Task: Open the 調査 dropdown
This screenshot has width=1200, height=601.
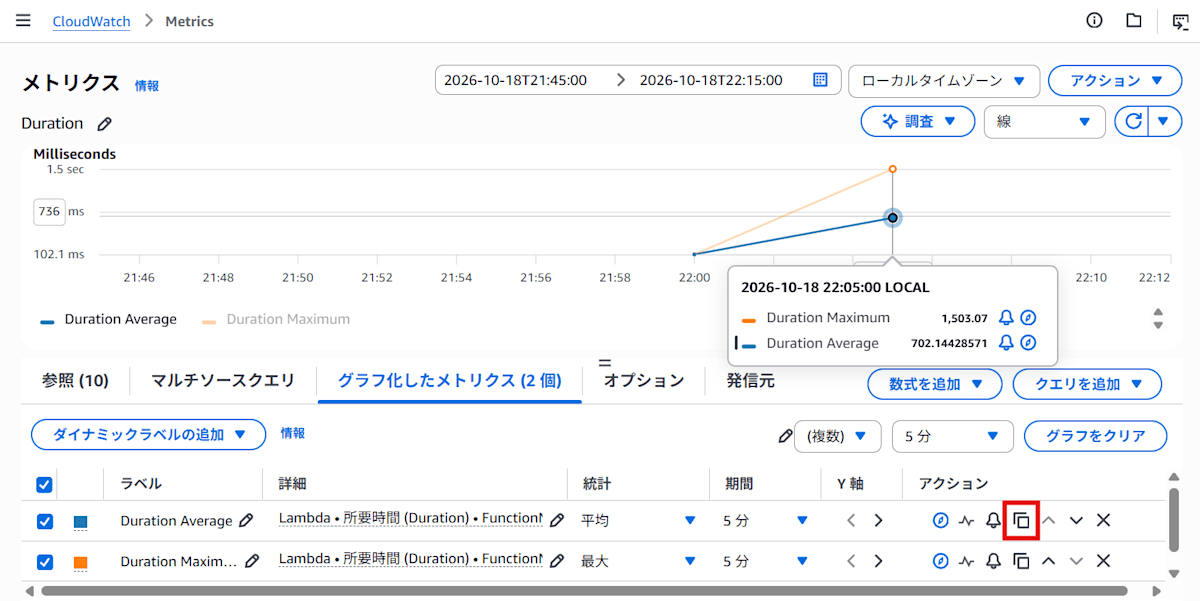Action: point(917,121)
